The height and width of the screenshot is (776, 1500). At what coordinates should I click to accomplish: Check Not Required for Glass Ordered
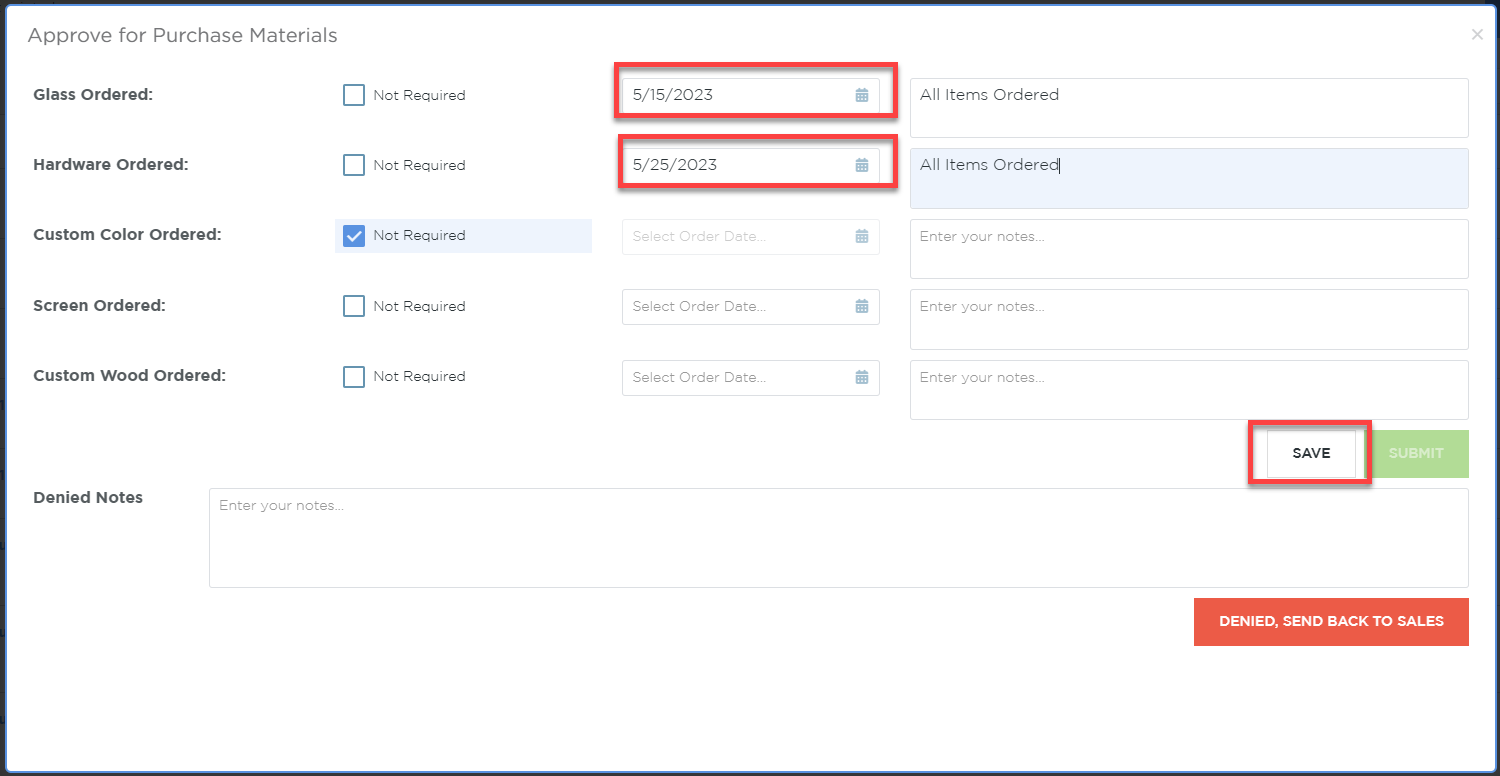[354, 95]
